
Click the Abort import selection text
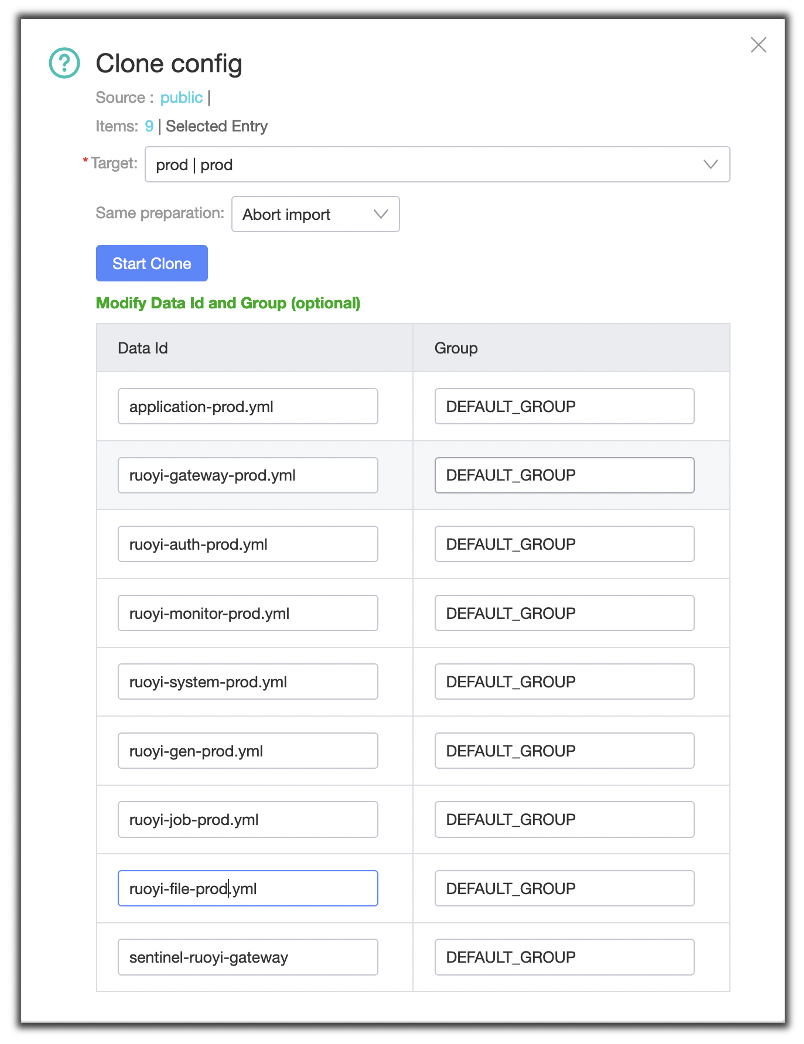[x=286, y=214]
